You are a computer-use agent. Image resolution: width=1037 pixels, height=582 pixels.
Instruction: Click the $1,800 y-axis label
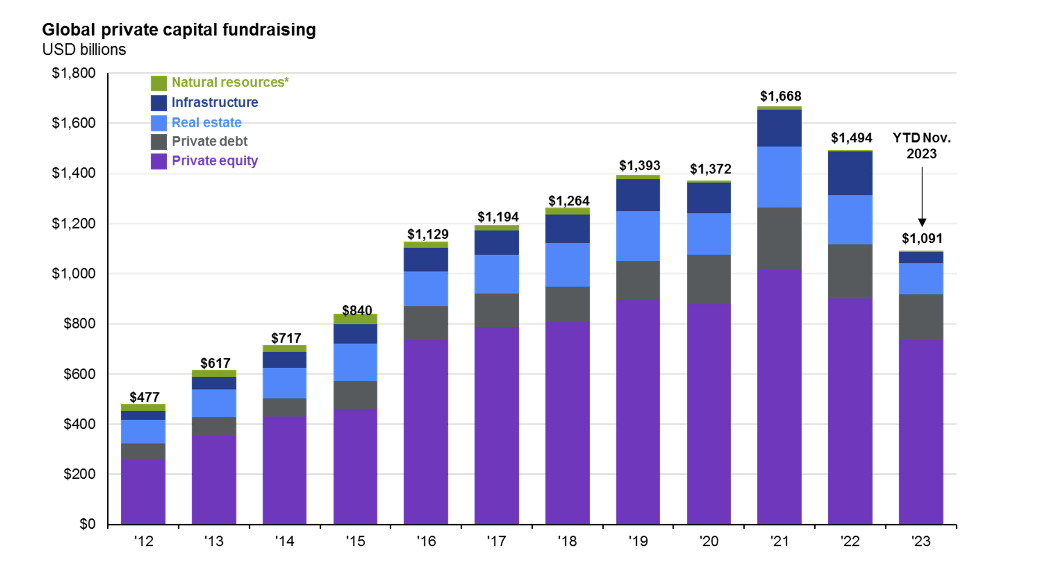coord(73,73)
